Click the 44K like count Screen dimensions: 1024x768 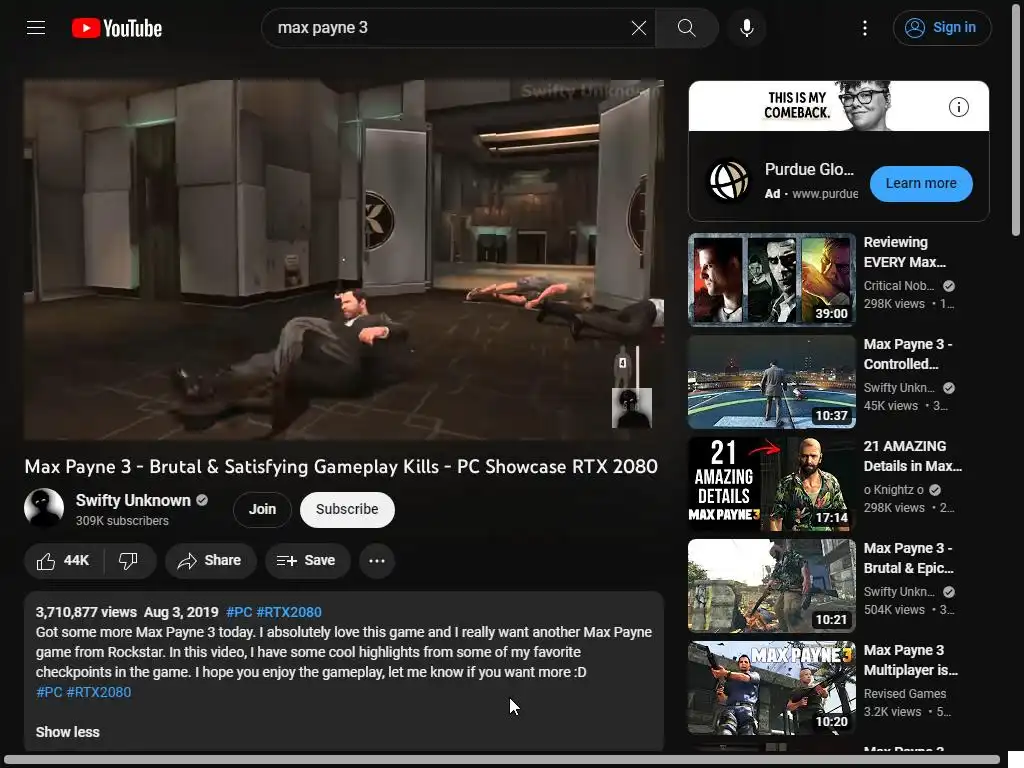tap(76, 560)
